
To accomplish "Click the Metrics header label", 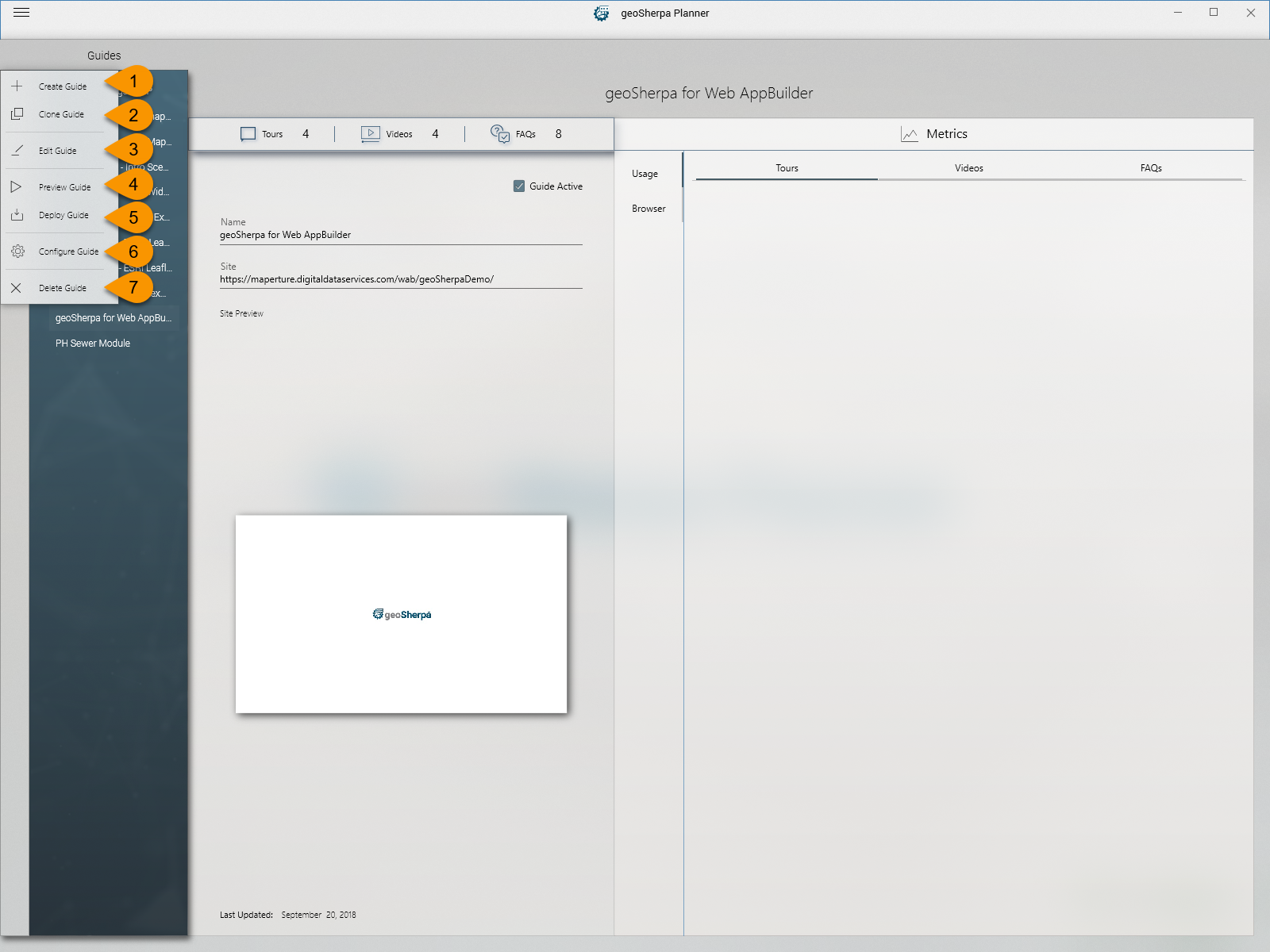I will click(x=947, y=134).
